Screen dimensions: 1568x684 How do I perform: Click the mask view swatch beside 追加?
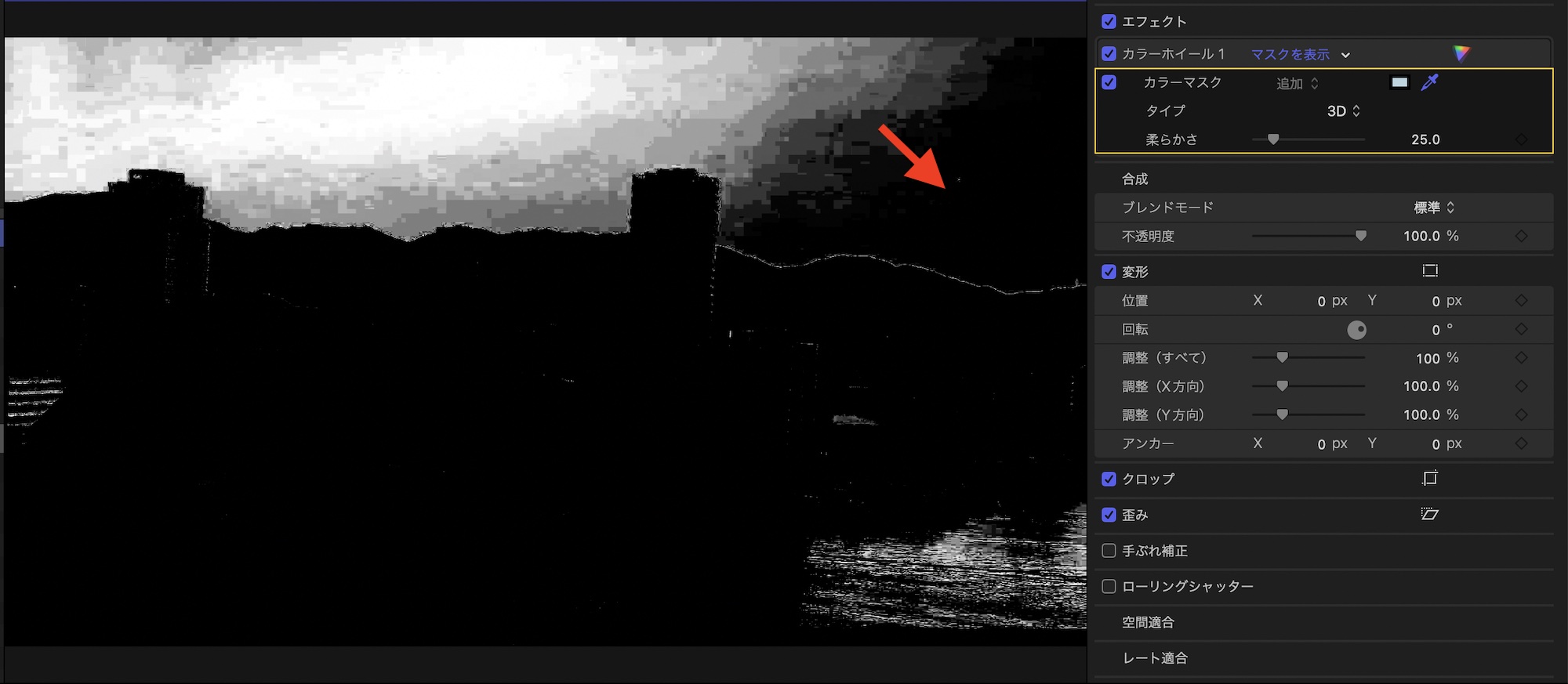(1399, 82)
